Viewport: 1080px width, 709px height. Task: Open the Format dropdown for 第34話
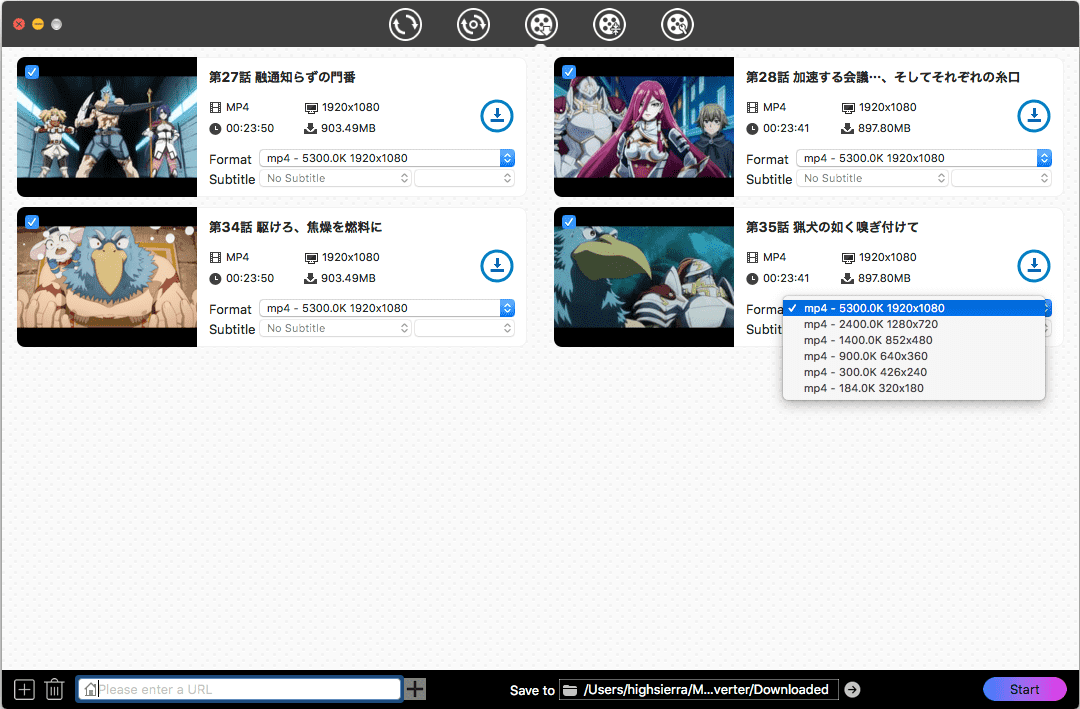tap(387, 308)
